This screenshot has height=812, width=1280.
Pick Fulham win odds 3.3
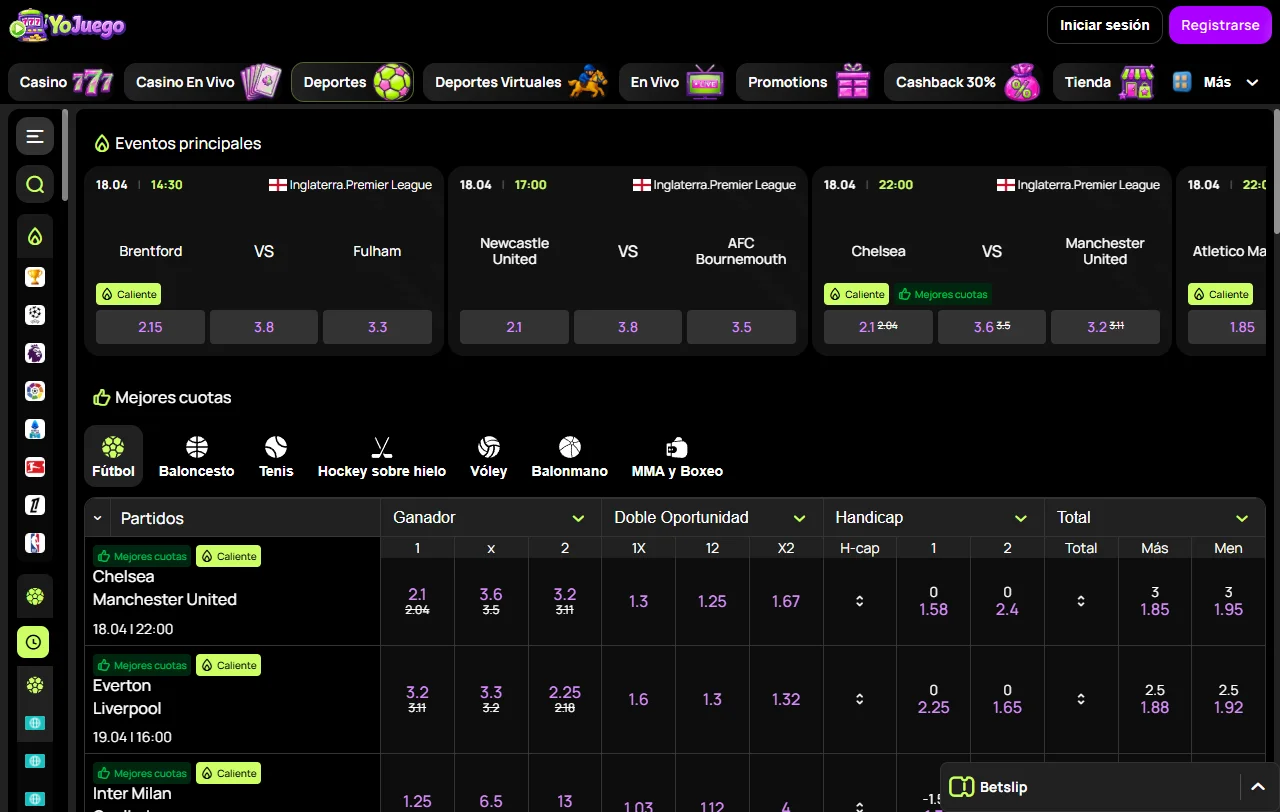point(378,327)
